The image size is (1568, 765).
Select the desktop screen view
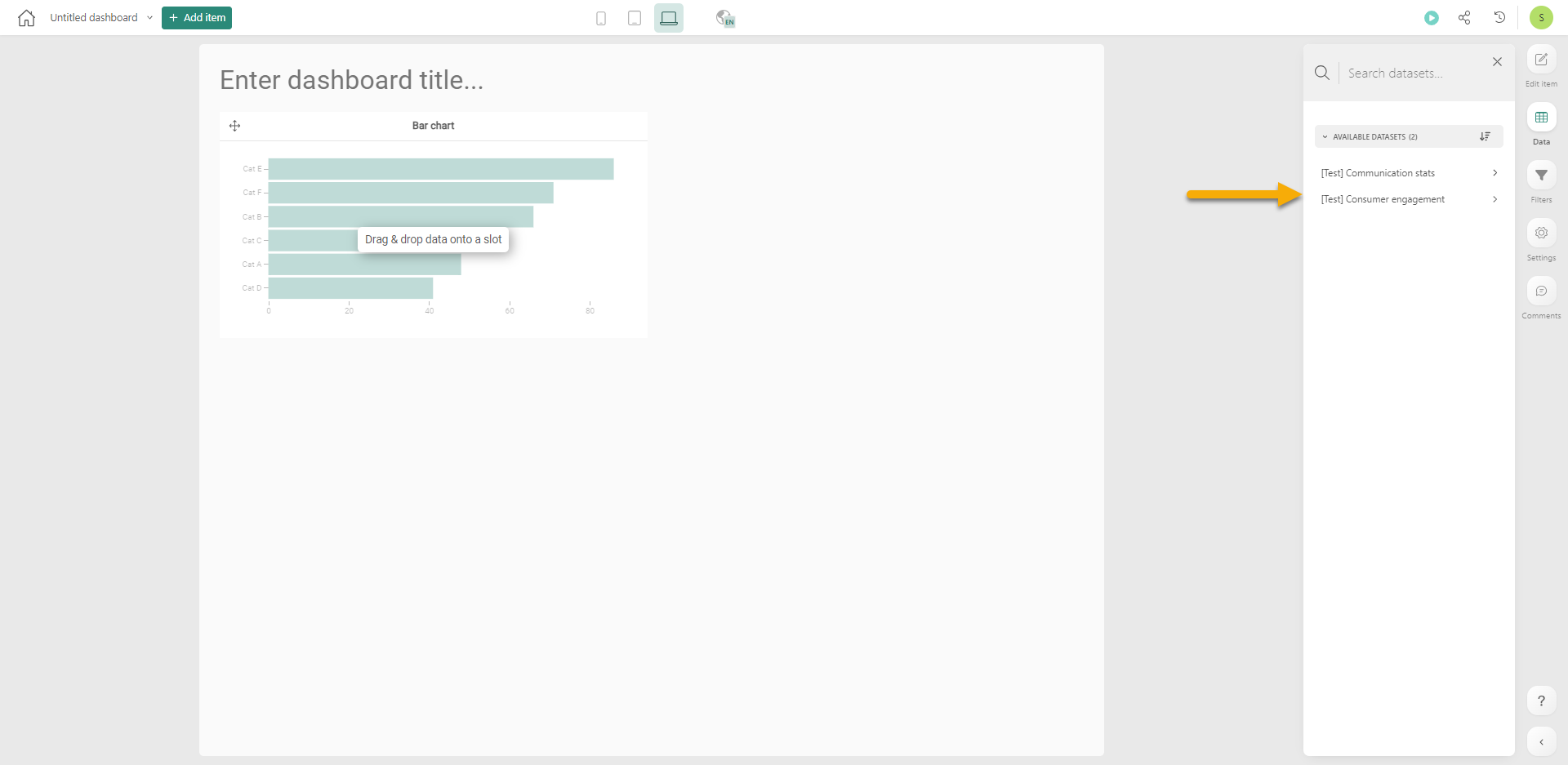pyautogui.click(x=669, y=18)
